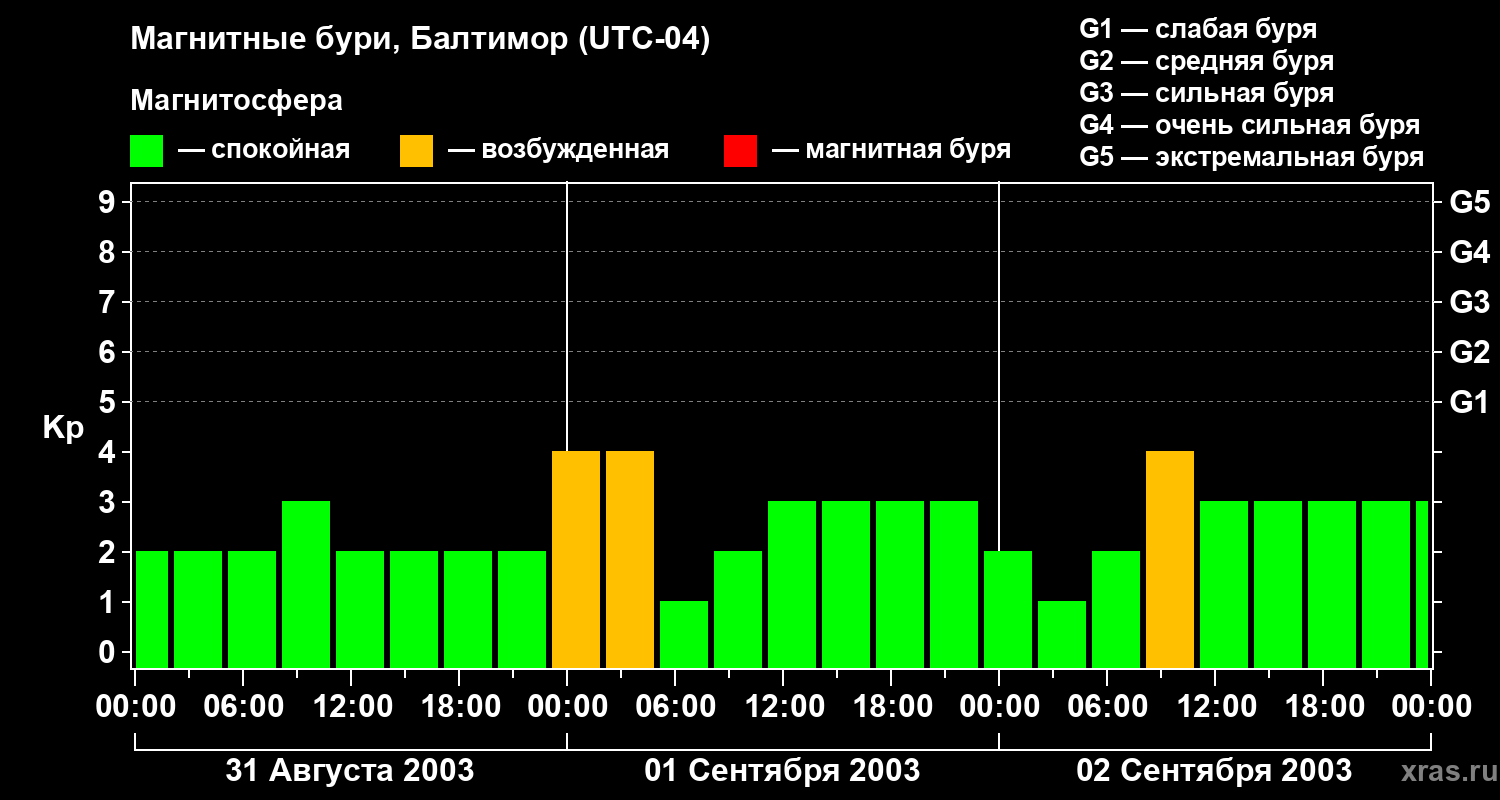Screen dimensions: 1500x800
Task: Click the '31 Августа 2003' date label
Action: pyautogui.click(x=350, y=771)
